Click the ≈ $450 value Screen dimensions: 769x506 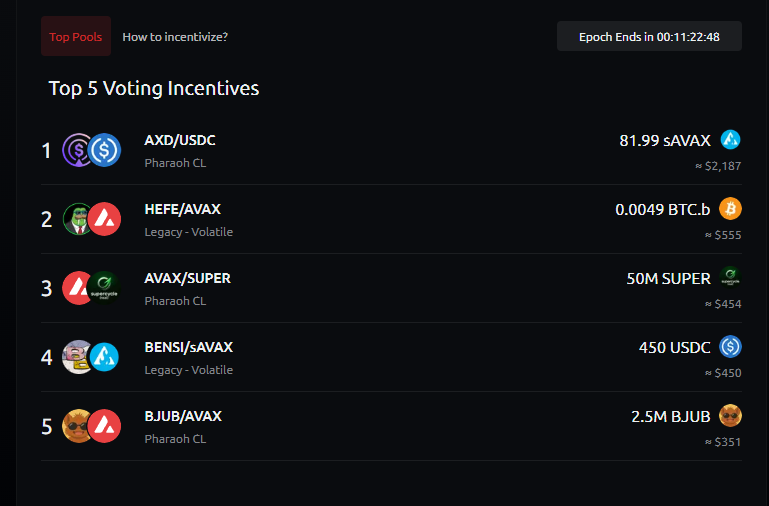[x=723, y=374]
